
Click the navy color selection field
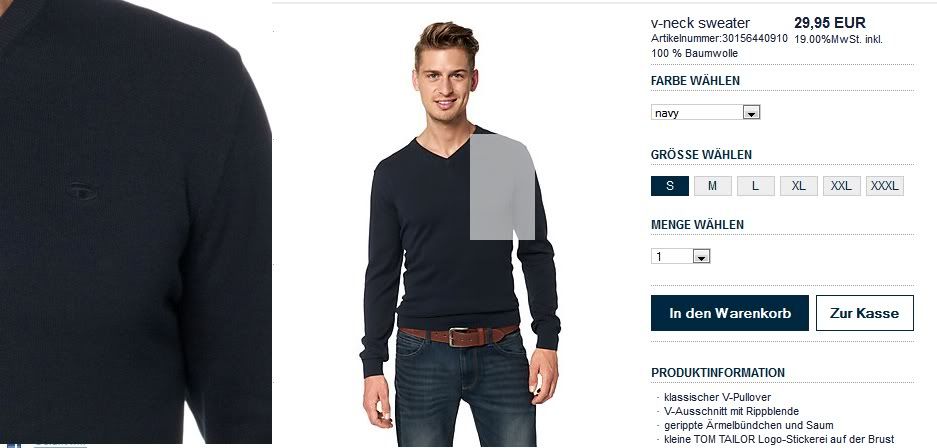(705, 112)
